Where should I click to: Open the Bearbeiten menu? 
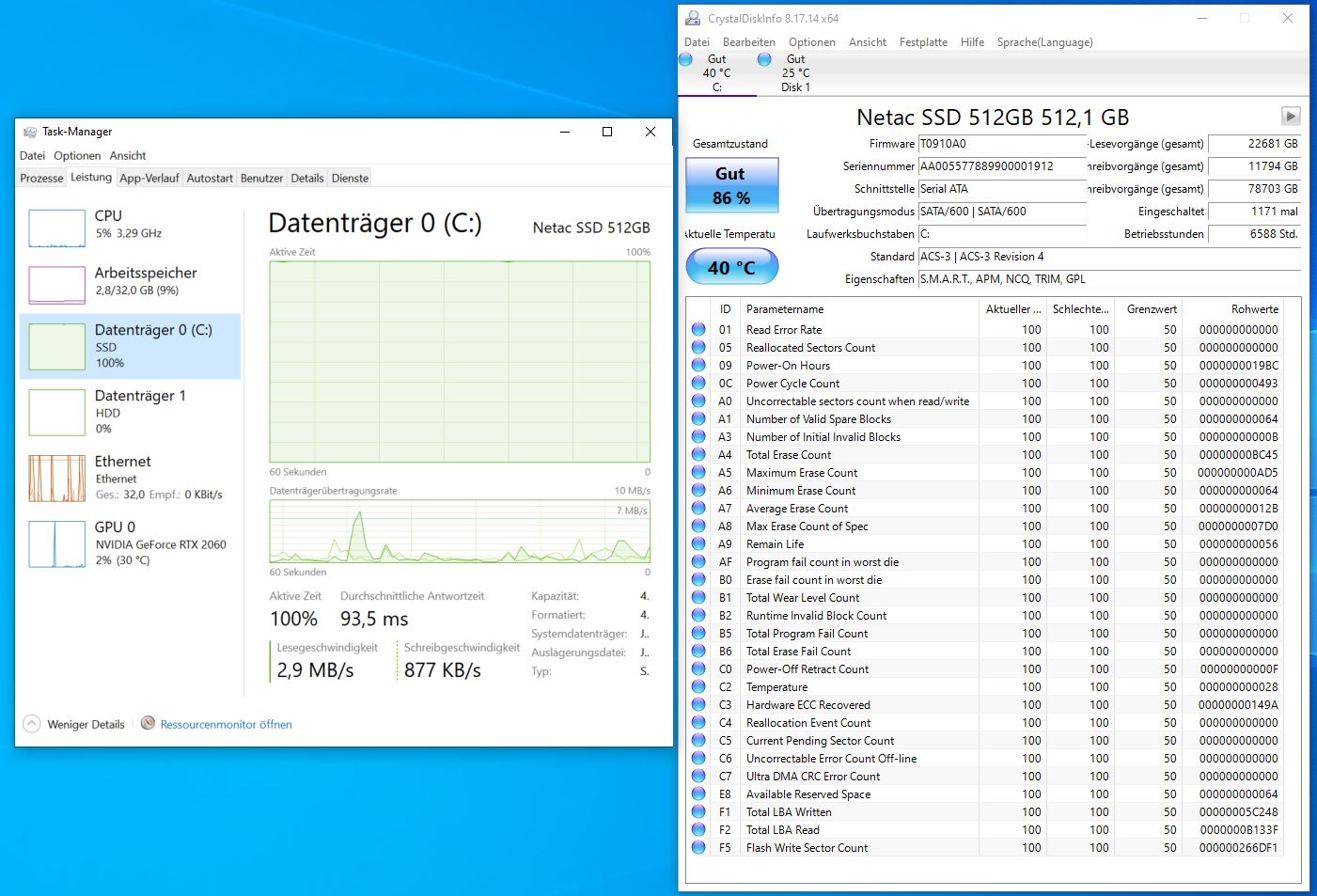tap(749, 42)
